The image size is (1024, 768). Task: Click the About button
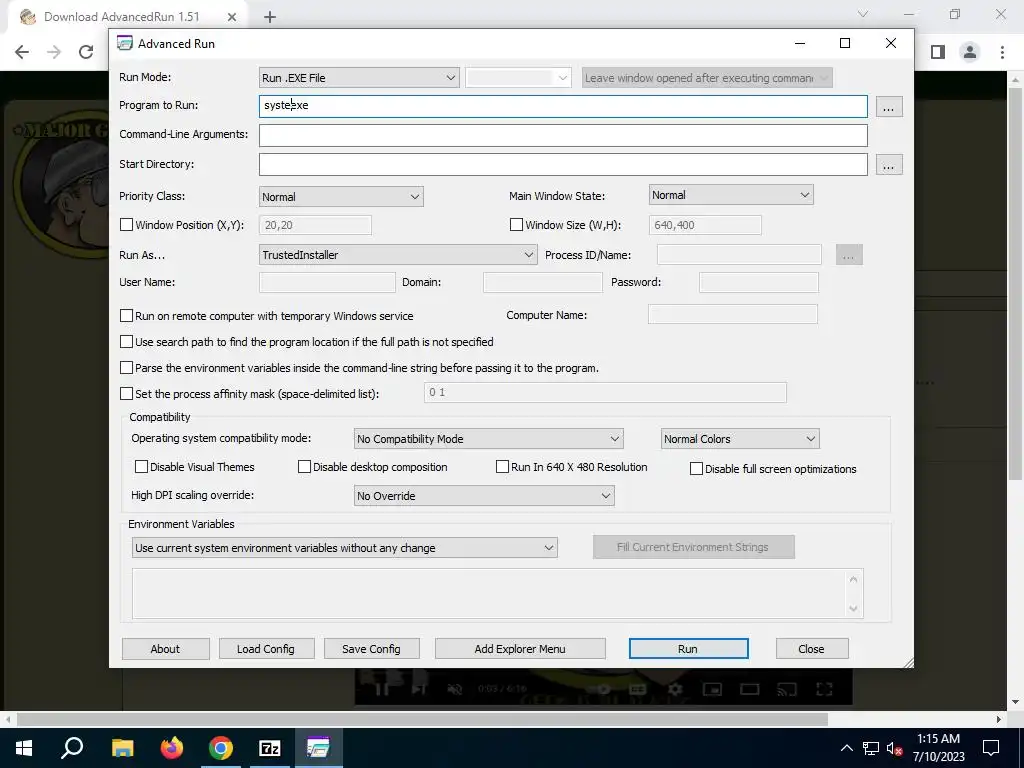165,649
